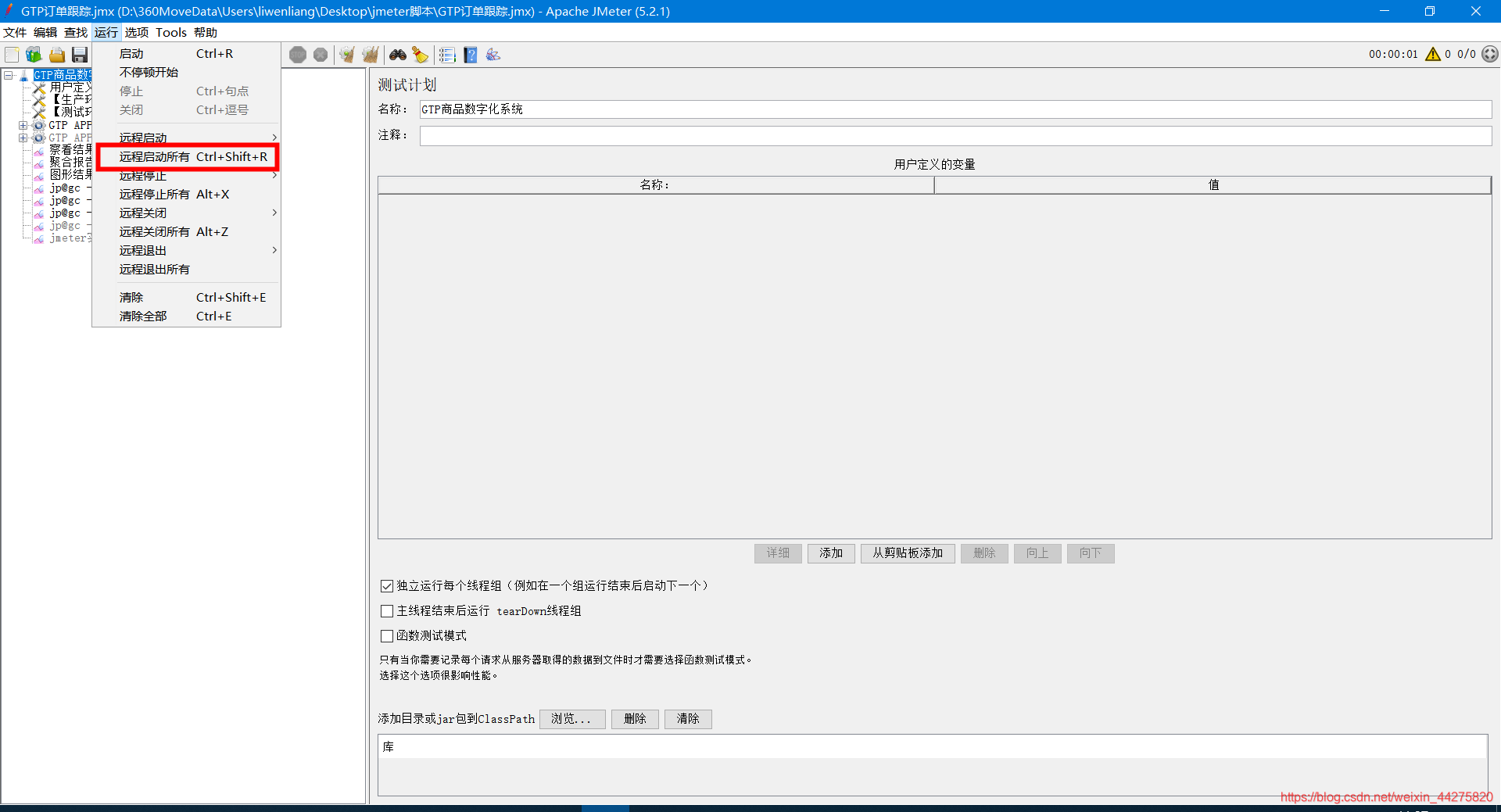Select the 【测试环 config element in tree
The height and width of the screenshot is (812, 1501).
(x=70, y=113)
